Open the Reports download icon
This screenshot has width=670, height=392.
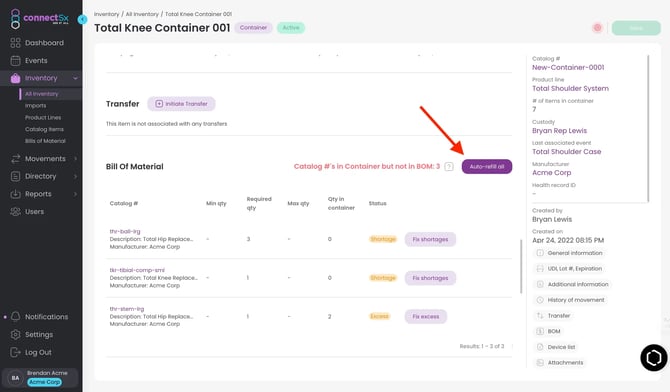click(15, 194)
